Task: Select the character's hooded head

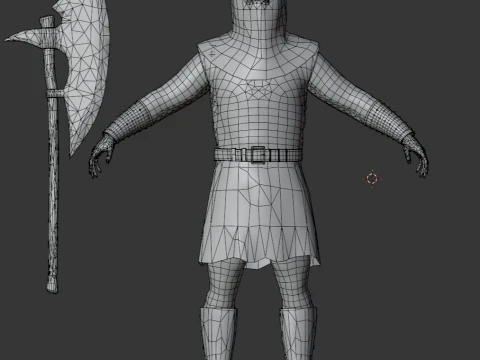Action: (x=258, y=20)
